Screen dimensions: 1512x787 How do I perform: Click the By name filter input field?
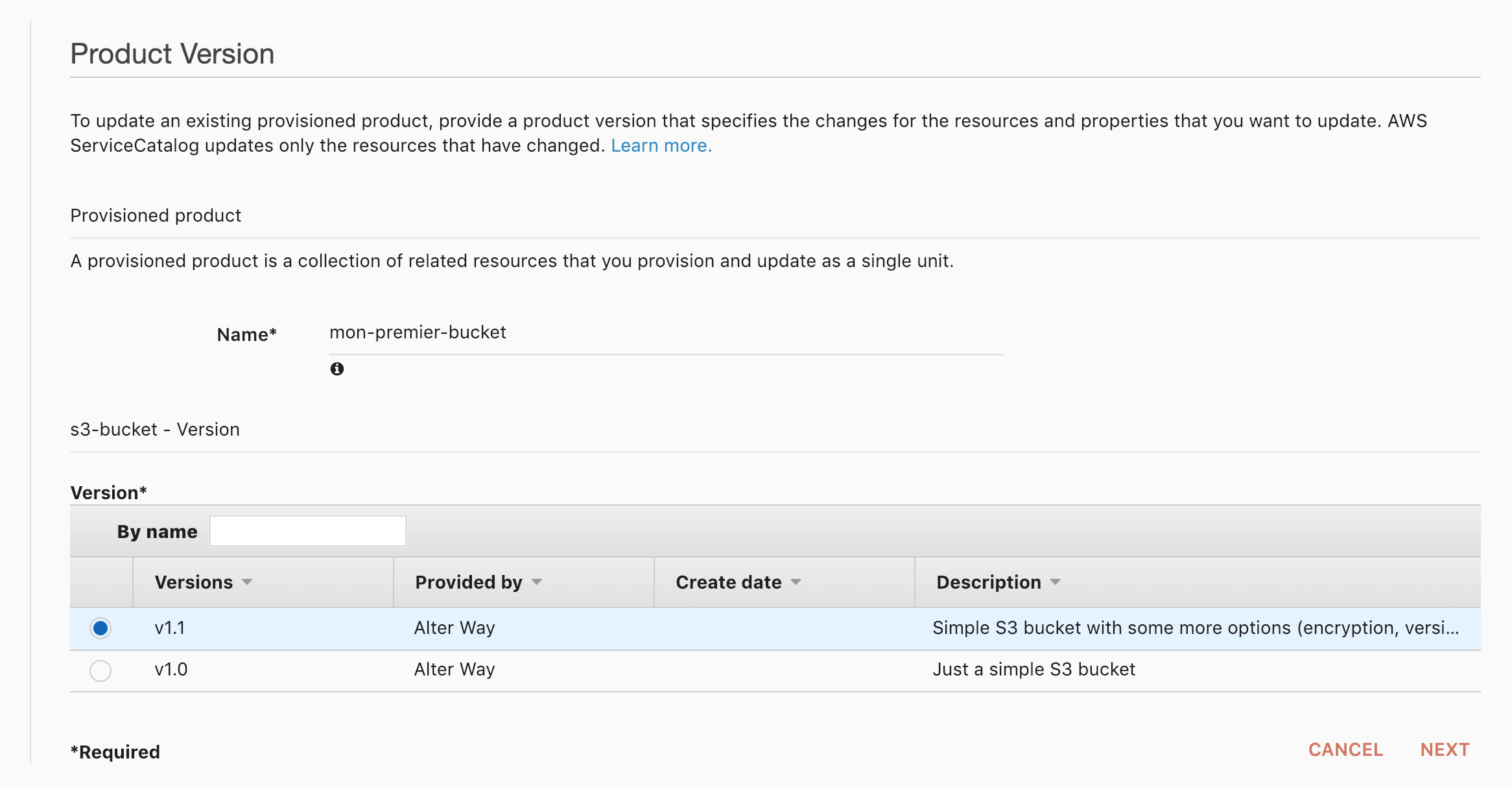pos(307,530)
